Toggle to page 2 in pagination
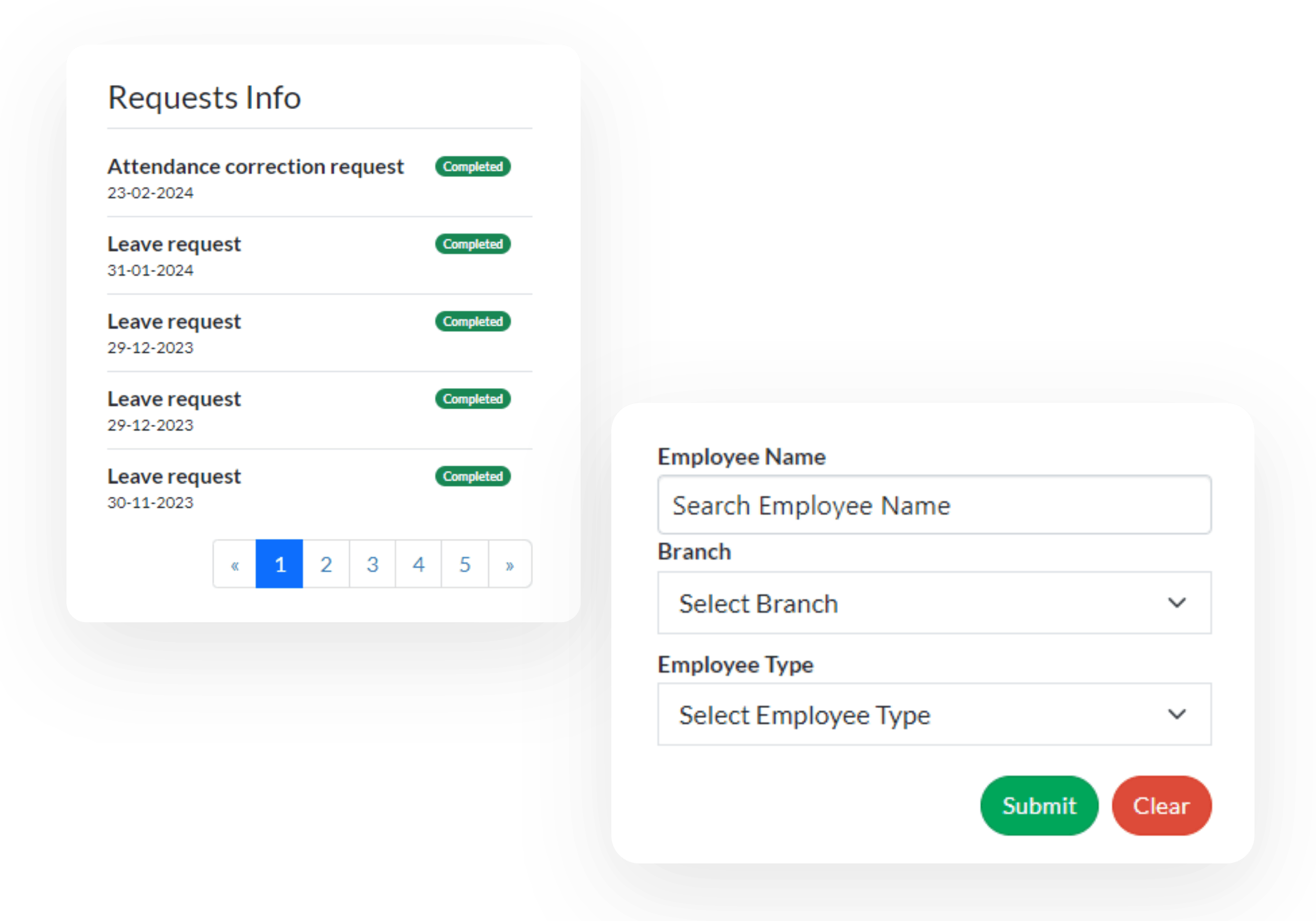The height and width of the screenshot is (921, 1316). tap(325, 564)
